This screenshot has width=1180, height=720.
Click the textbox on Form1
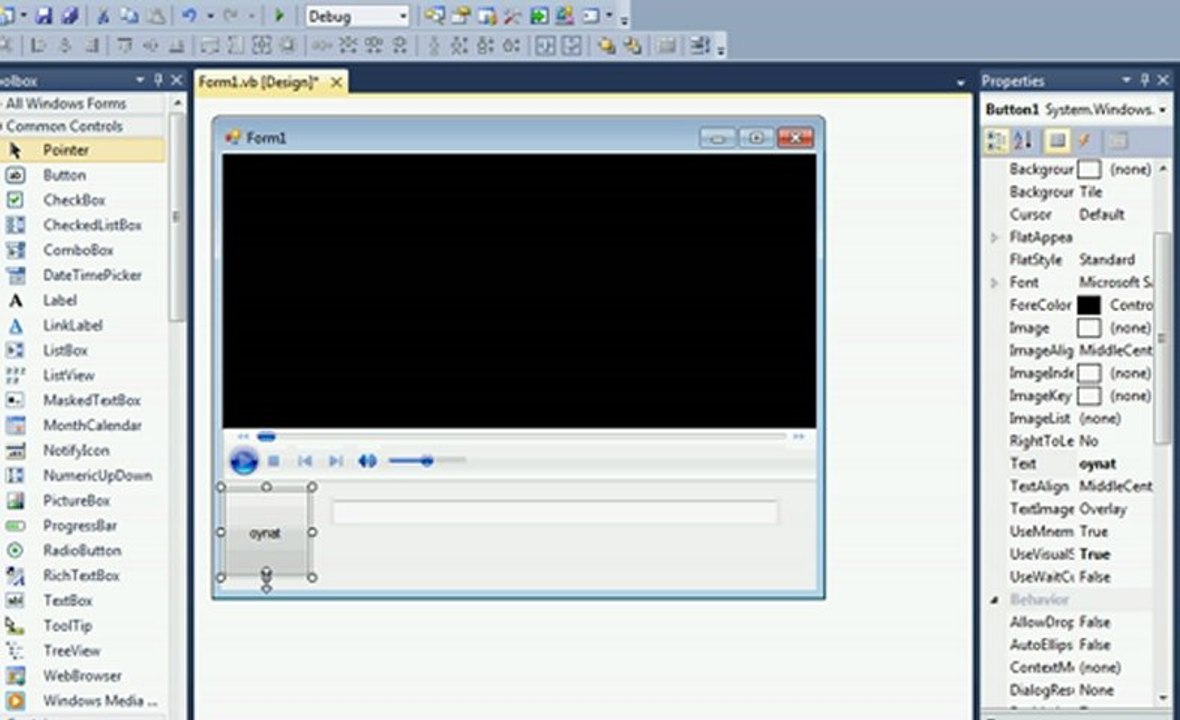tap(555, 512)
